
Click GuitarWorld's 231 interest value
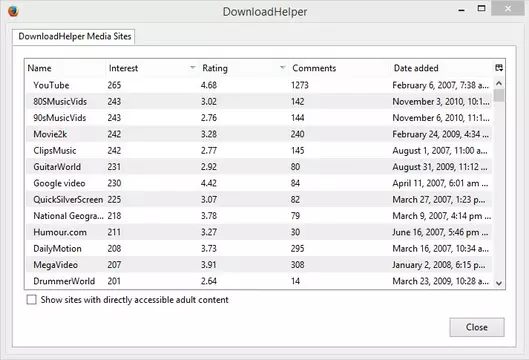pos(114,167)
